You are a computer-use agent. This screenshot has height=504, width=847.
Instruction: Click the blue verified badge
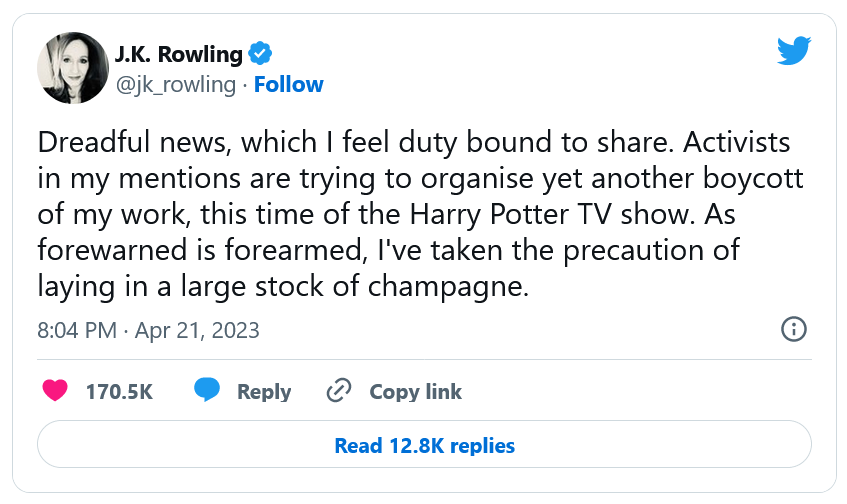click(x=261, y=53)
